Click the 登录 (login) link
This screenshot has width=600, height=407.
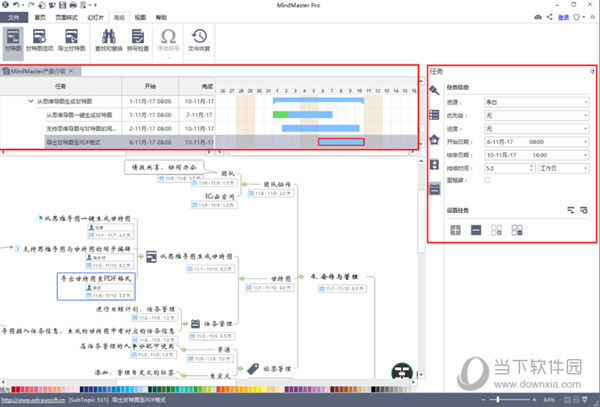pyautogui.click(x=563, y=17)
